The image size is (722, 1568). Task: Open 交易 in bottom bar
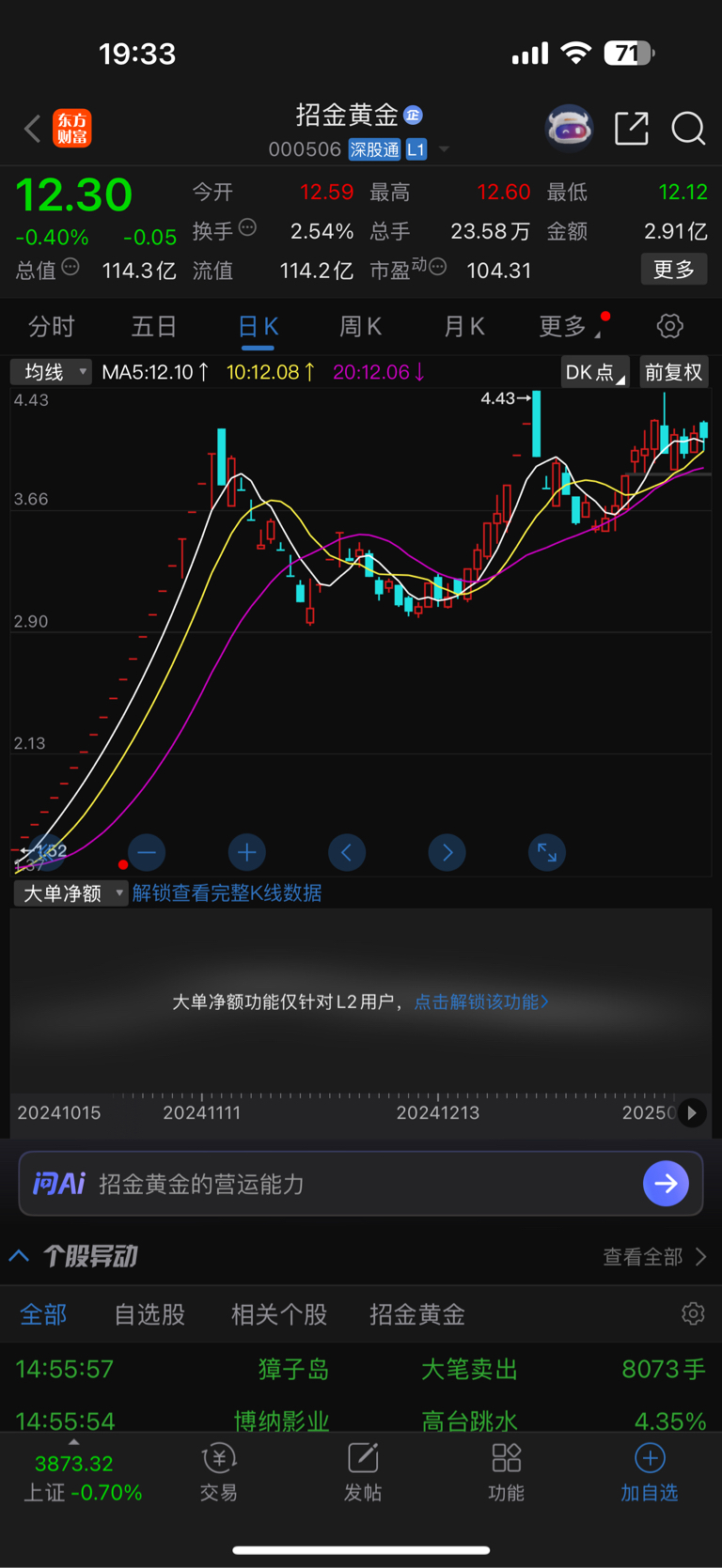point(219,1473)
